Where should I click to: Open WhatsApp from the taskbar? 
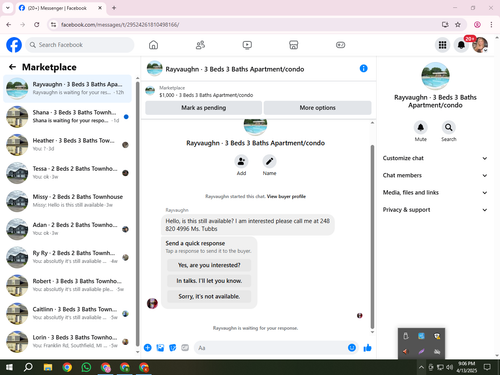86,367
